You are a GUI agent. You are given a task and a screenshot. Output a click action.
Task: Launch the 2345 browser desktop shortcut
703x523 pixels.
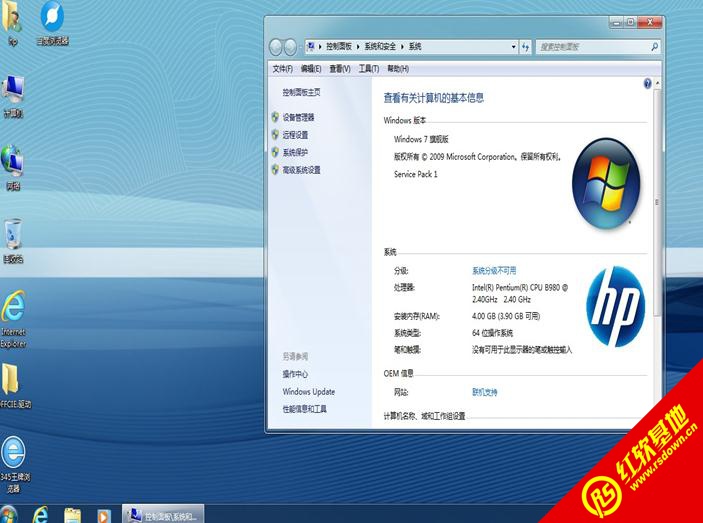click(13, 464)
